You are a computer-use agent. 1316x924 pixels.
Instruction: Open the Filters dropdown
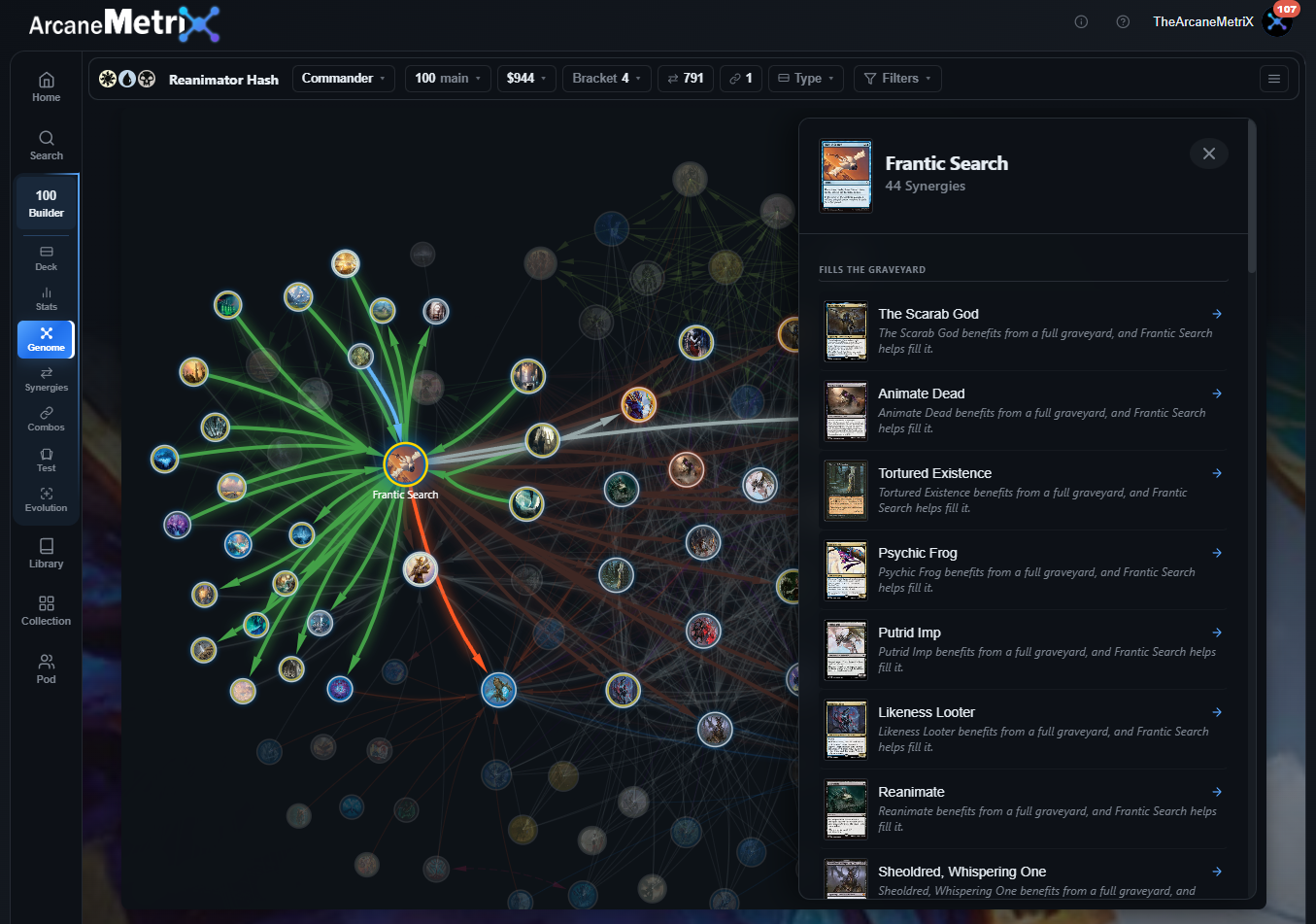897,78
